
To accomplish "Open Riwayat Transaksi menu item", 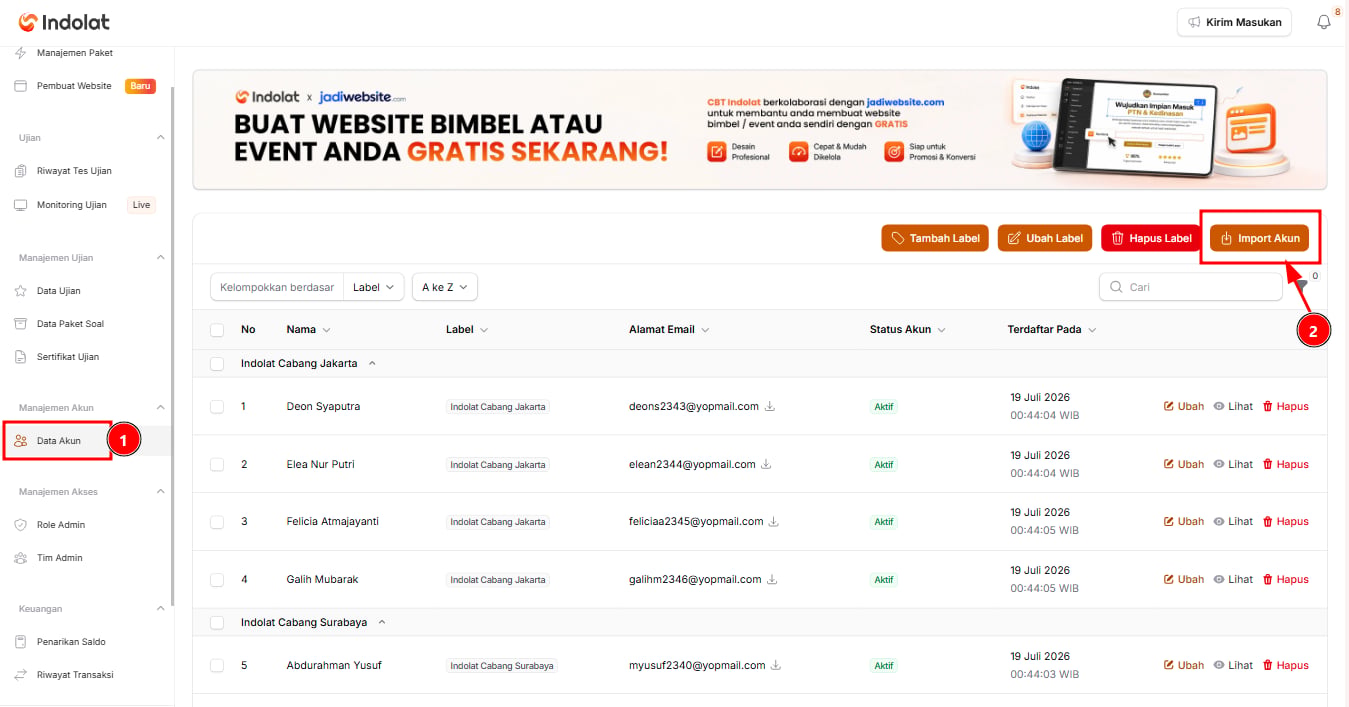I will 75,675.
